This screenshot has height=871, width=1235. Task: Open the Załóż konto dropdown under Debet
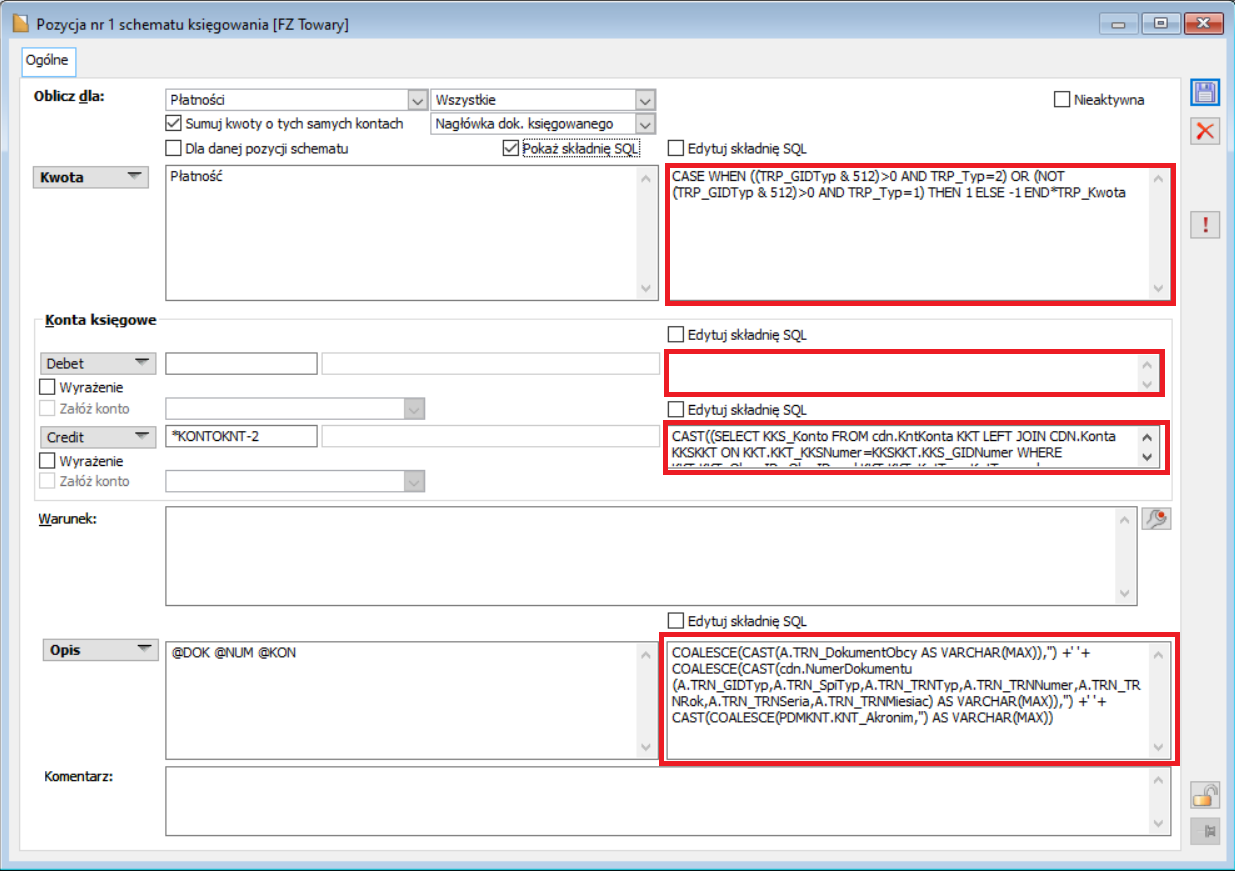[415, 409]
